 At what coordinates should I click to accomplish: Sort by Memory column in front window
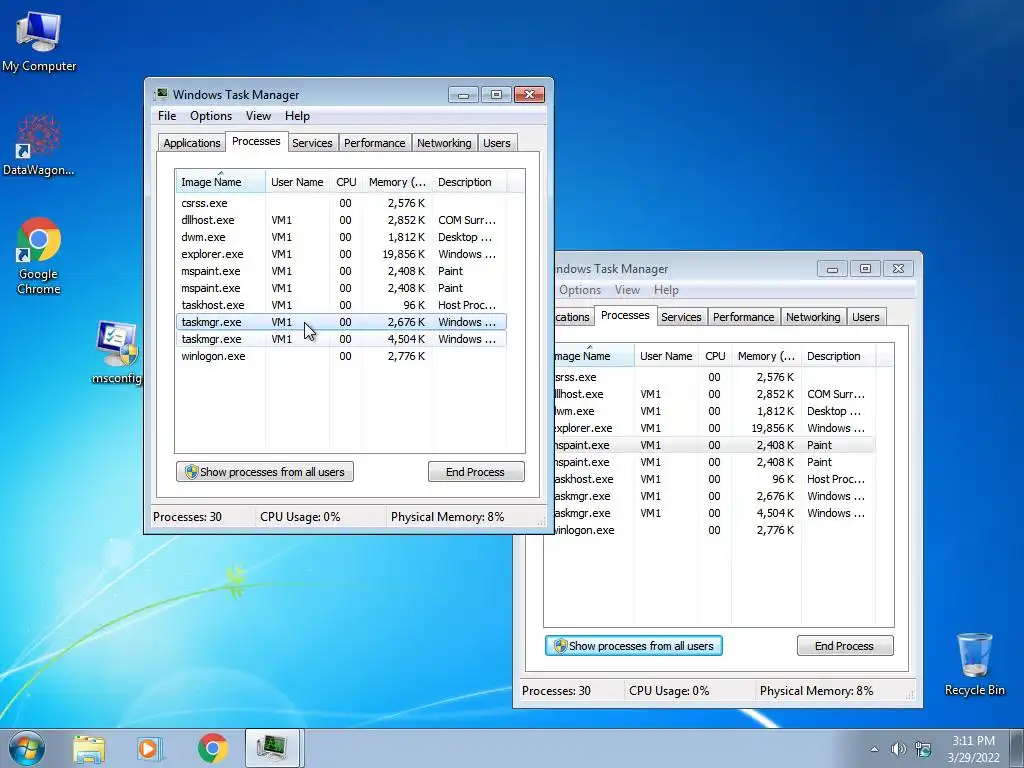point(397,182)
